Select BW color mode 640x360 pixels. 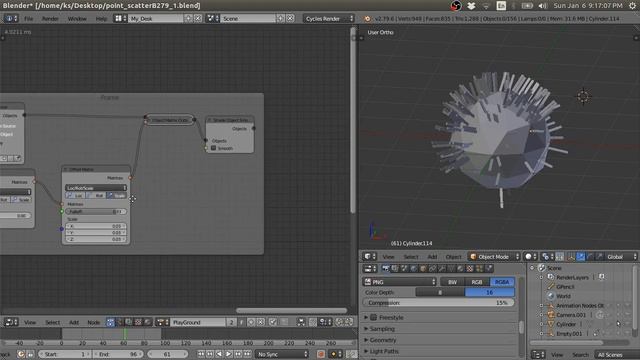(452, 282)
